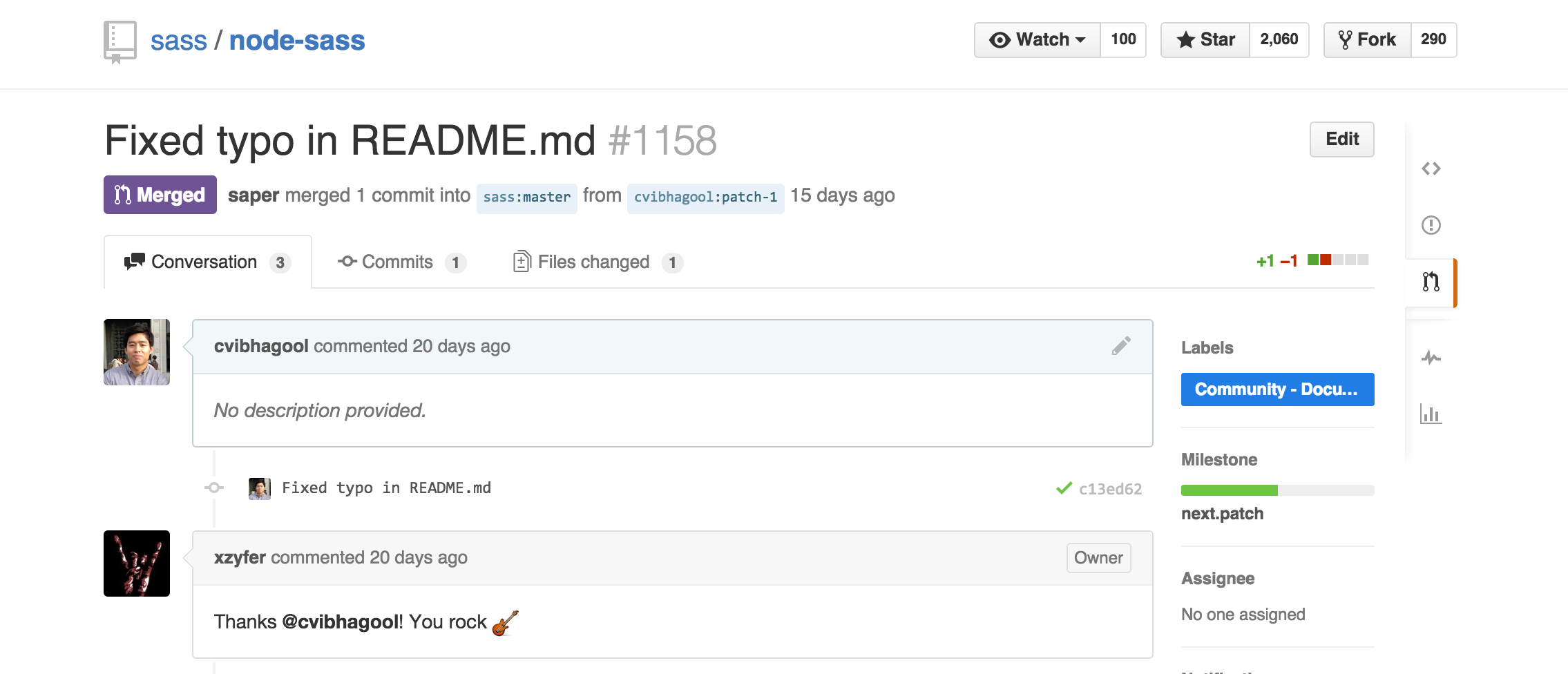The width and height of the screenshot is (1568, 674).
Task: Edit cvibhagool's comment with pencil icon
Action: 1121,346
